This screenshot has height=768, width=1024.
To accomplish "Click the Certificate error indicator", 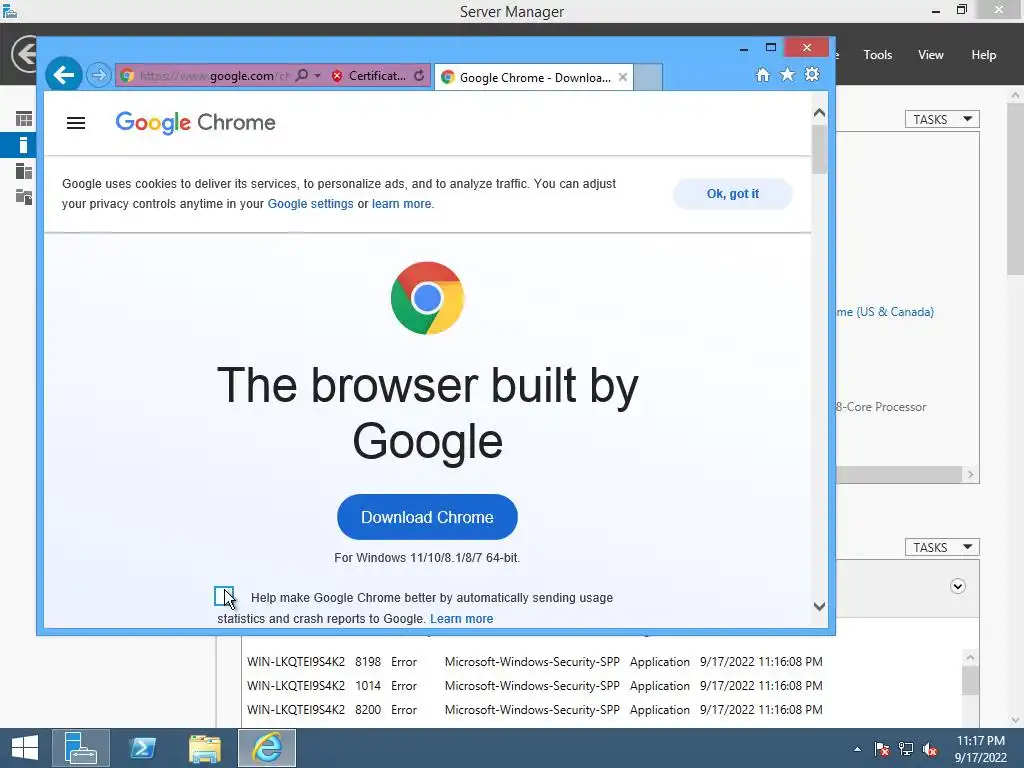I will 368,76.
